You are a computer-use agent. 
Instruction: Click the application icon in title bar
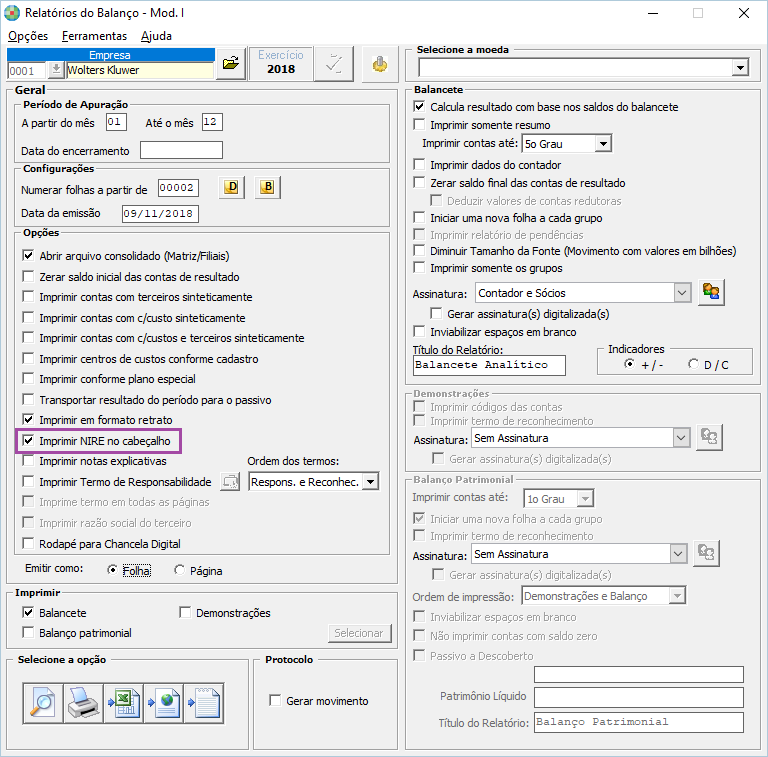click(12, 13)
